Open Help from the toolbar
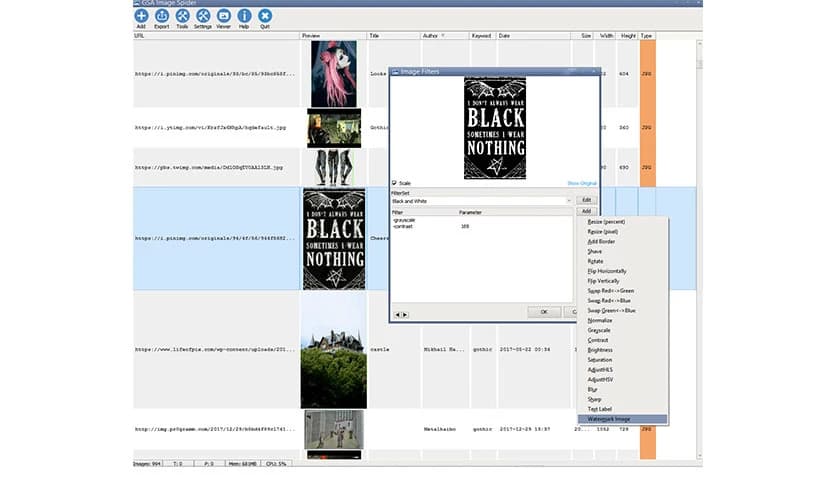 click(x=244, y=17)
